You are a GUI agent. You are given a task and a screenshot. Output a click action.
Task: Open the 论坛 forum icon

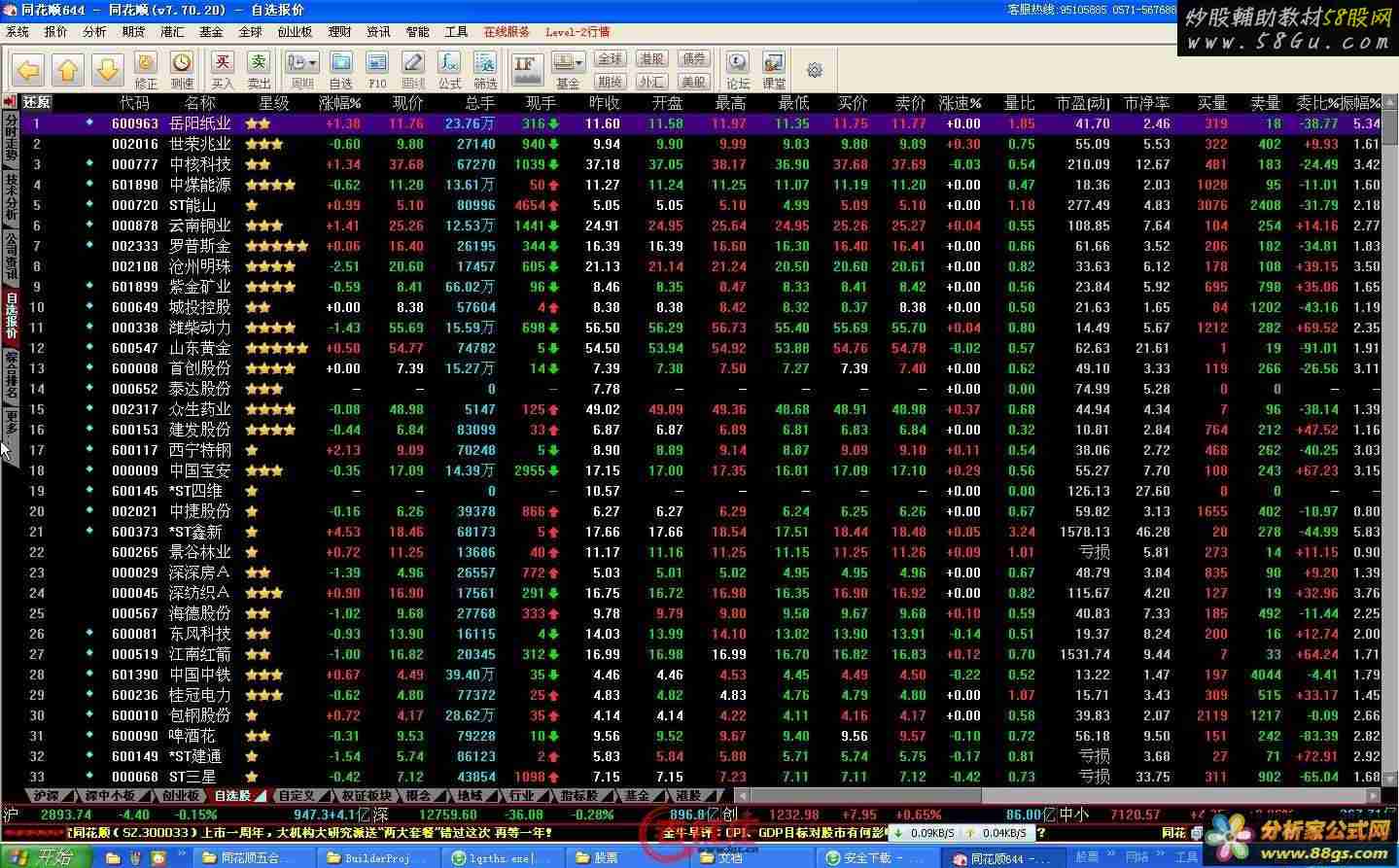coord(738,71)
